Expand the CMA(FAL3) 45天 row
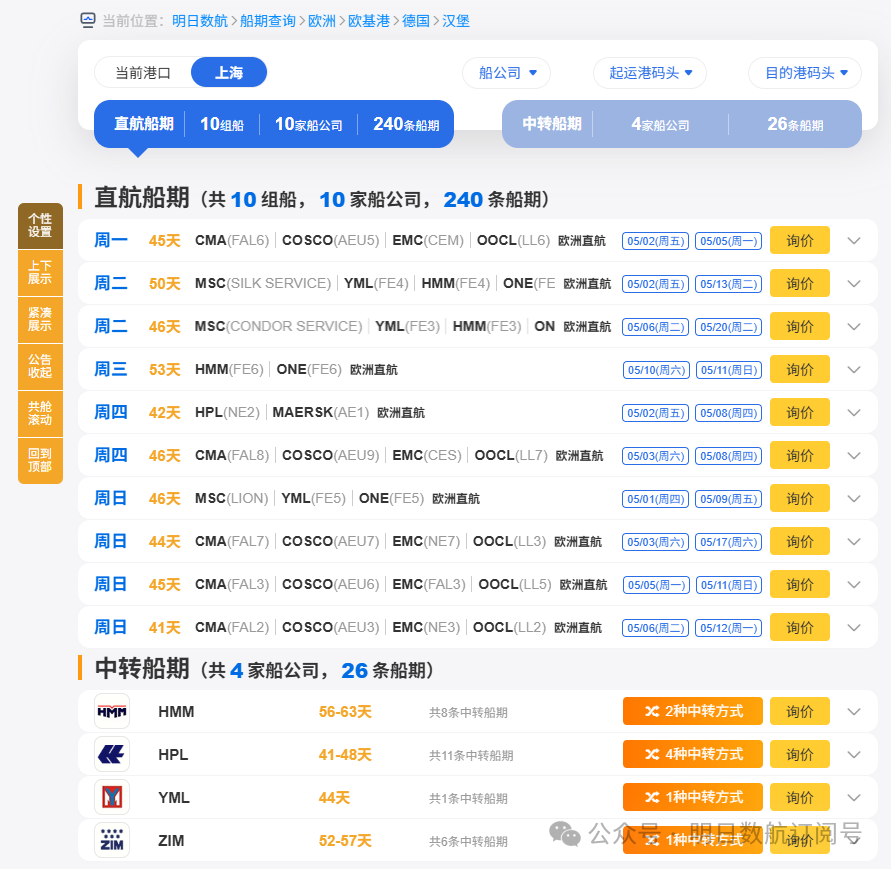The image size is (891, 869). [853, 584]
